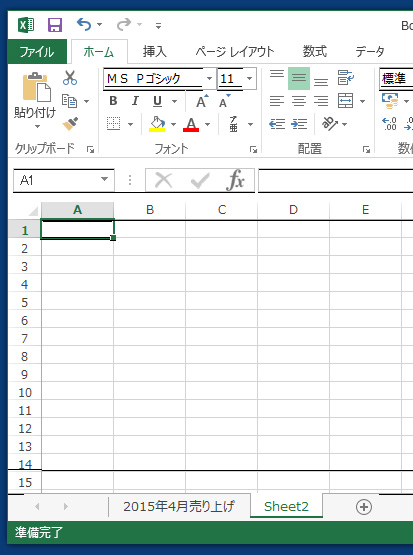Click the Borders icon

click(114, 124)
